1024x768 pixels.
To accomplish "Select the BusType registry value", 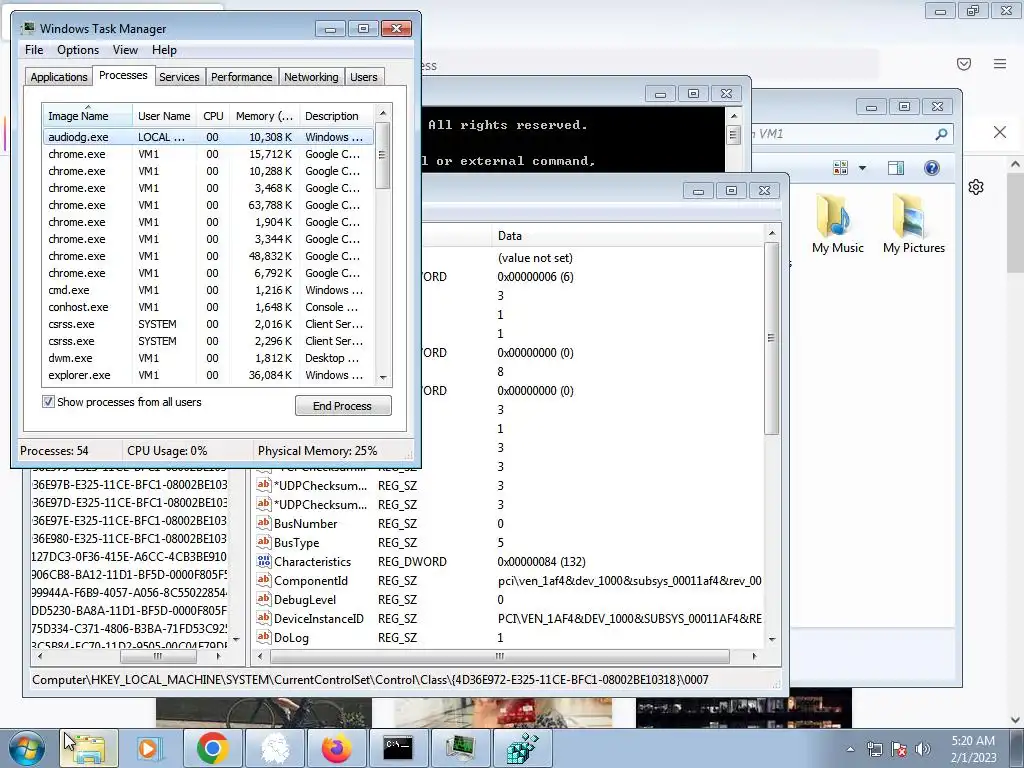I will [296, 543].
